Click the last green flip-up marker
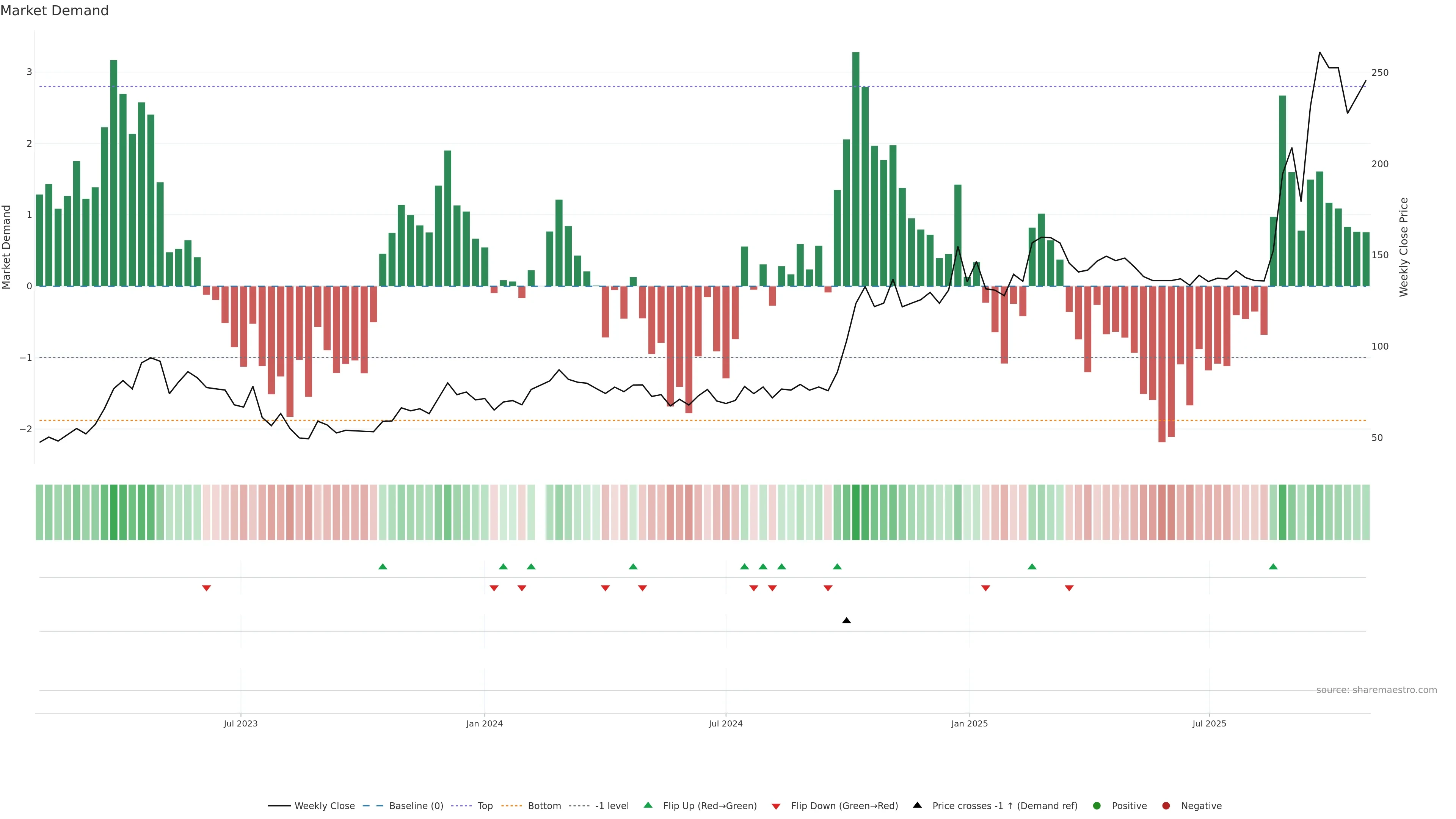1456x819 pixels. point(1273,566)
